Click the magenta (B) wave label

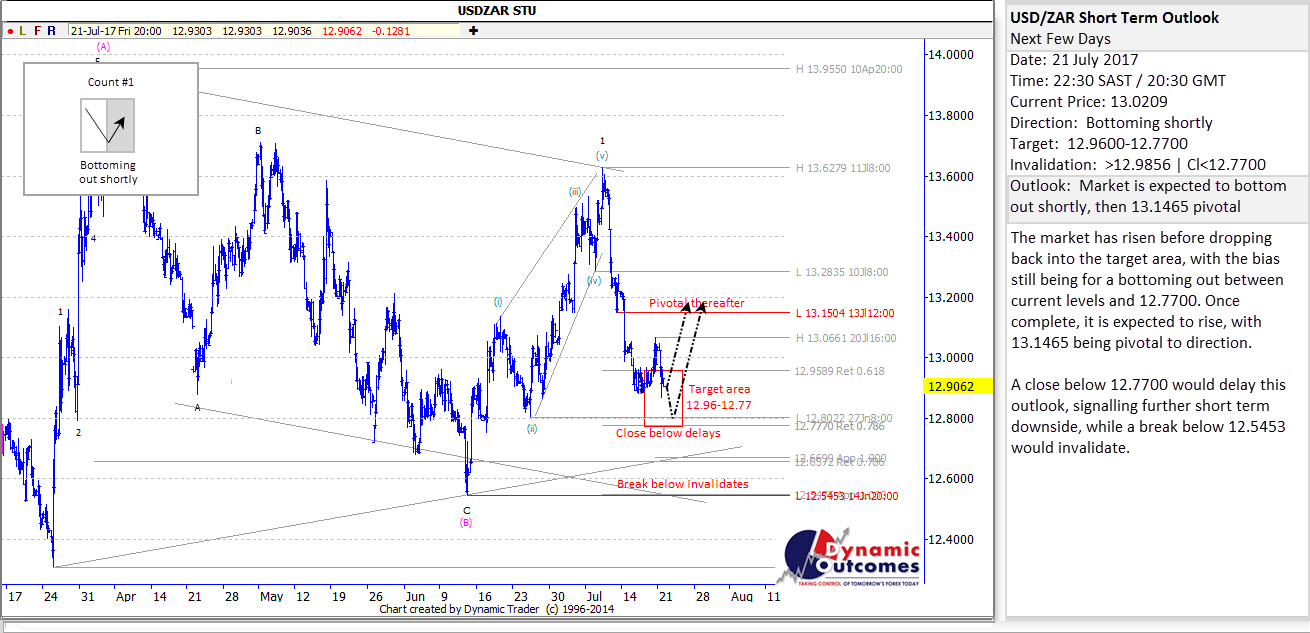coord(466,522)
